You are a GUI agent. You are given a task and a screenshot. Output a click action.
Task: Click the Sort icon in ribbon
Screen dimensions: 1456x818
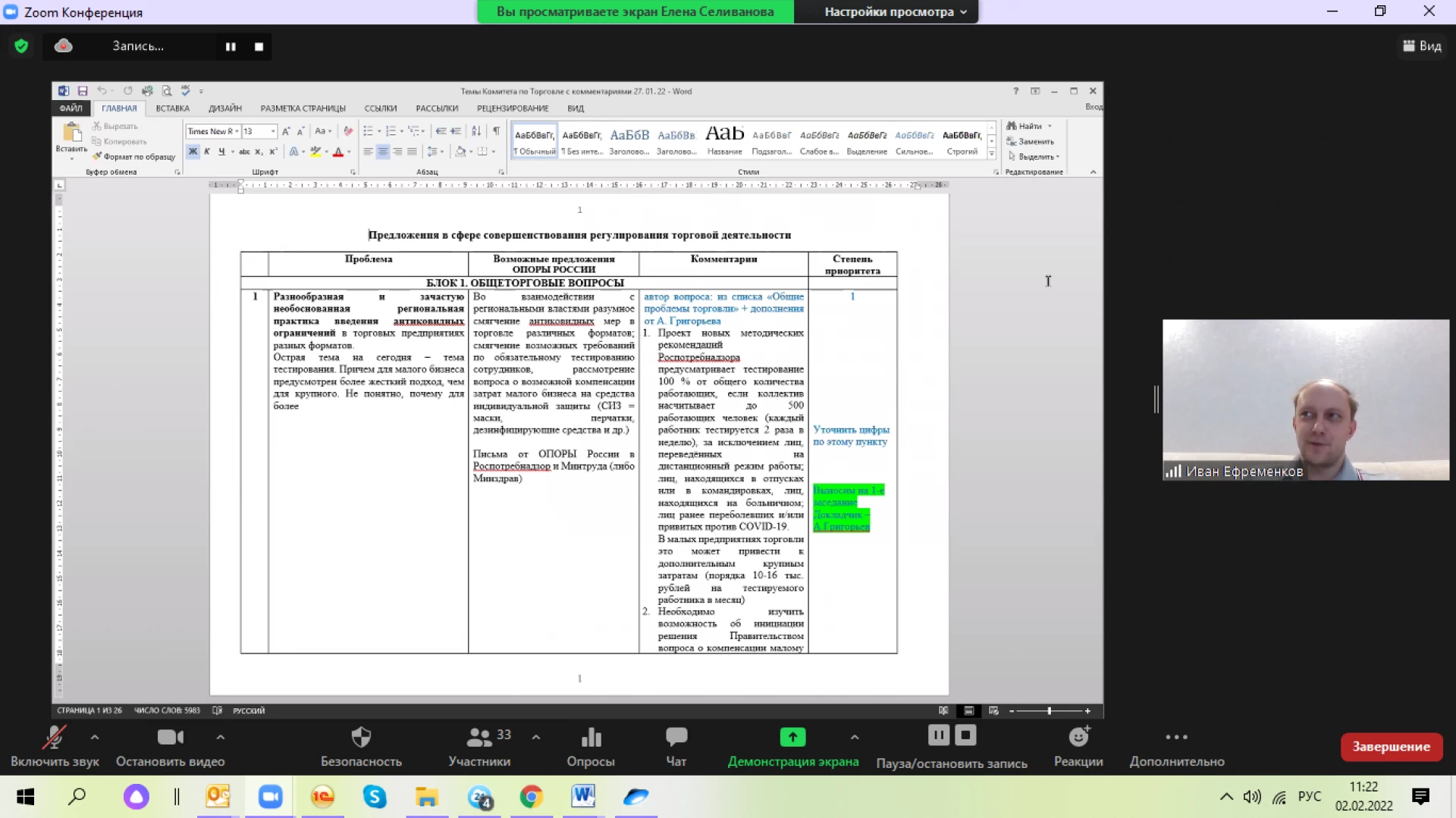(475, 131)
